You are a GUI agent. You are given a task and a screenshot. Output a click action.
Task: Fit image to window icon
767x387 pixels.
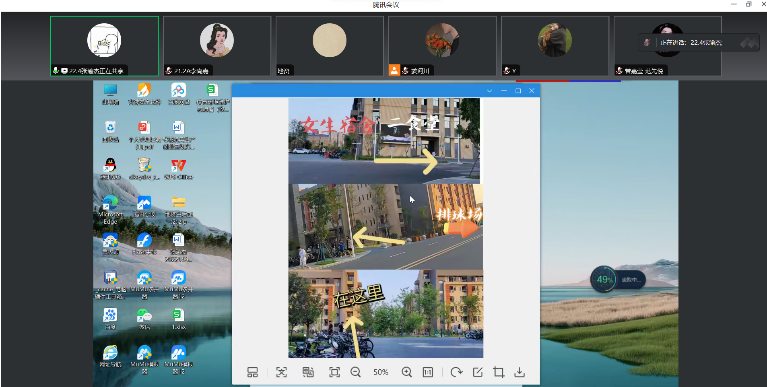pyautogui.click(x=334, y=372)
